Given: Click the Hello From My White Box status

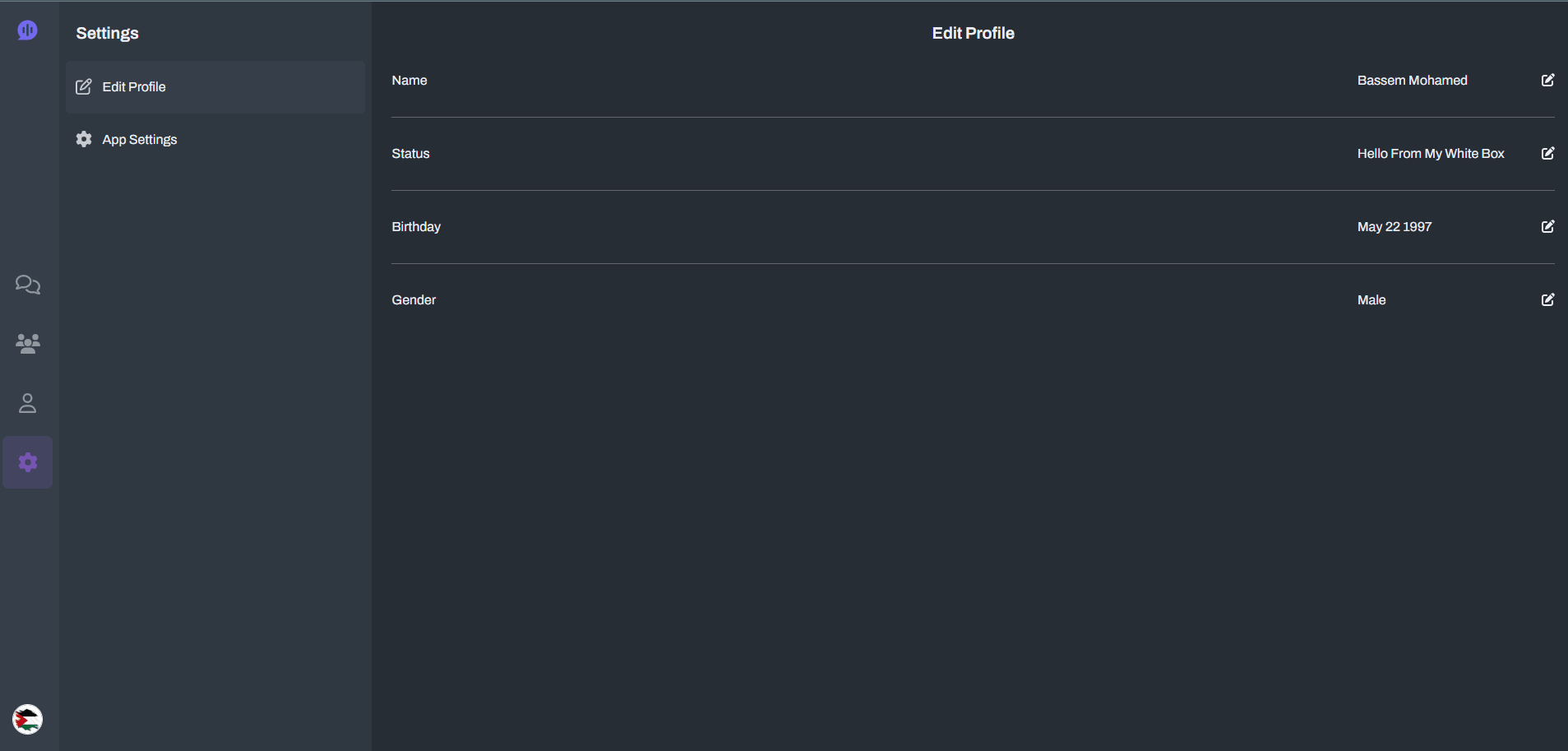Looking at the screenshot, I should [x=1431, y=154].
